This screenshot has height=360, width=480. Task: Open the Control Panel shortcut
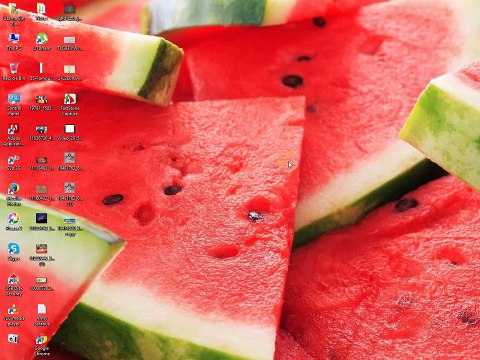coord(14,104)
